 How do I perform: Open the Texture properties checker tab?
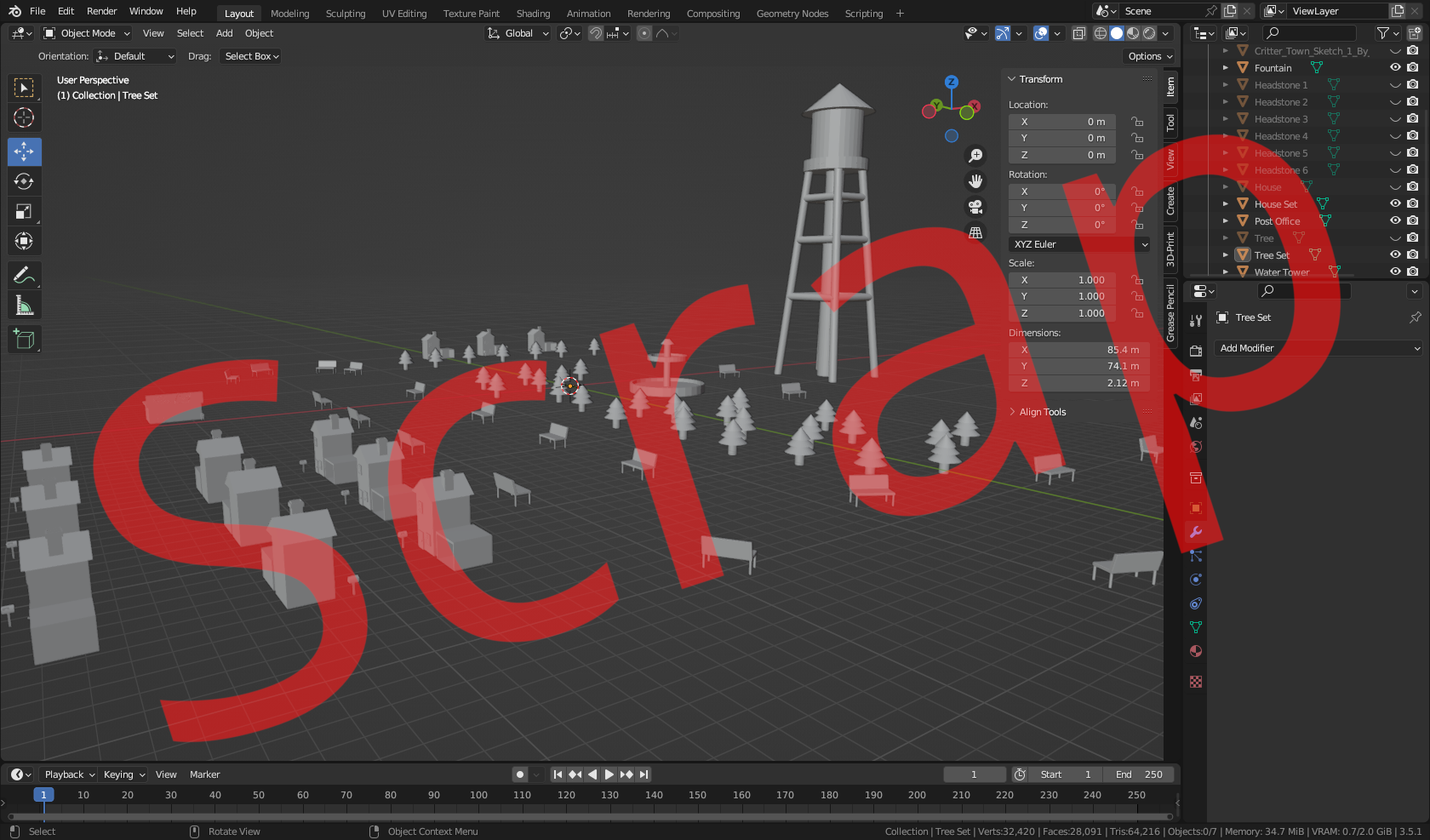[1196, 682]
